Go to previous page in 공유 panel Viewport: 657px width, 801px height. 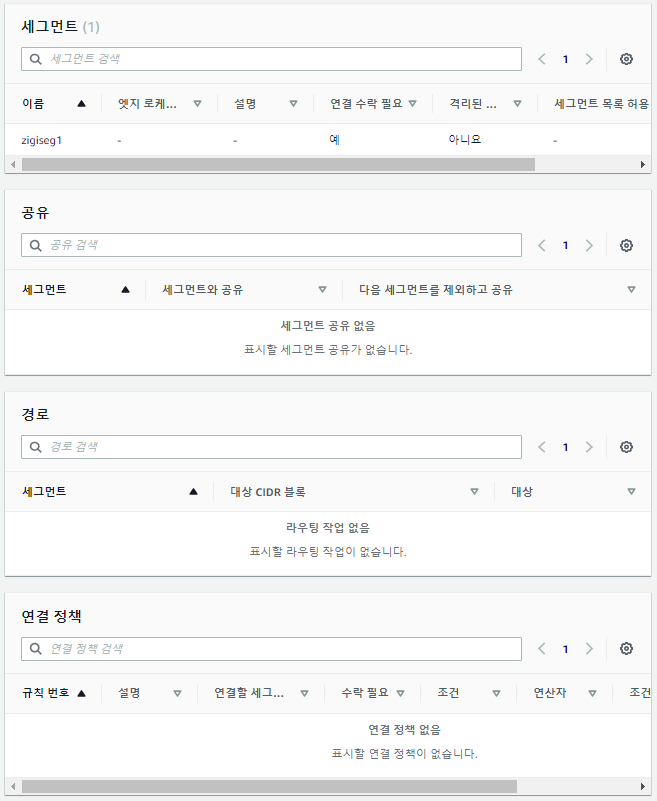coord(542,246)
